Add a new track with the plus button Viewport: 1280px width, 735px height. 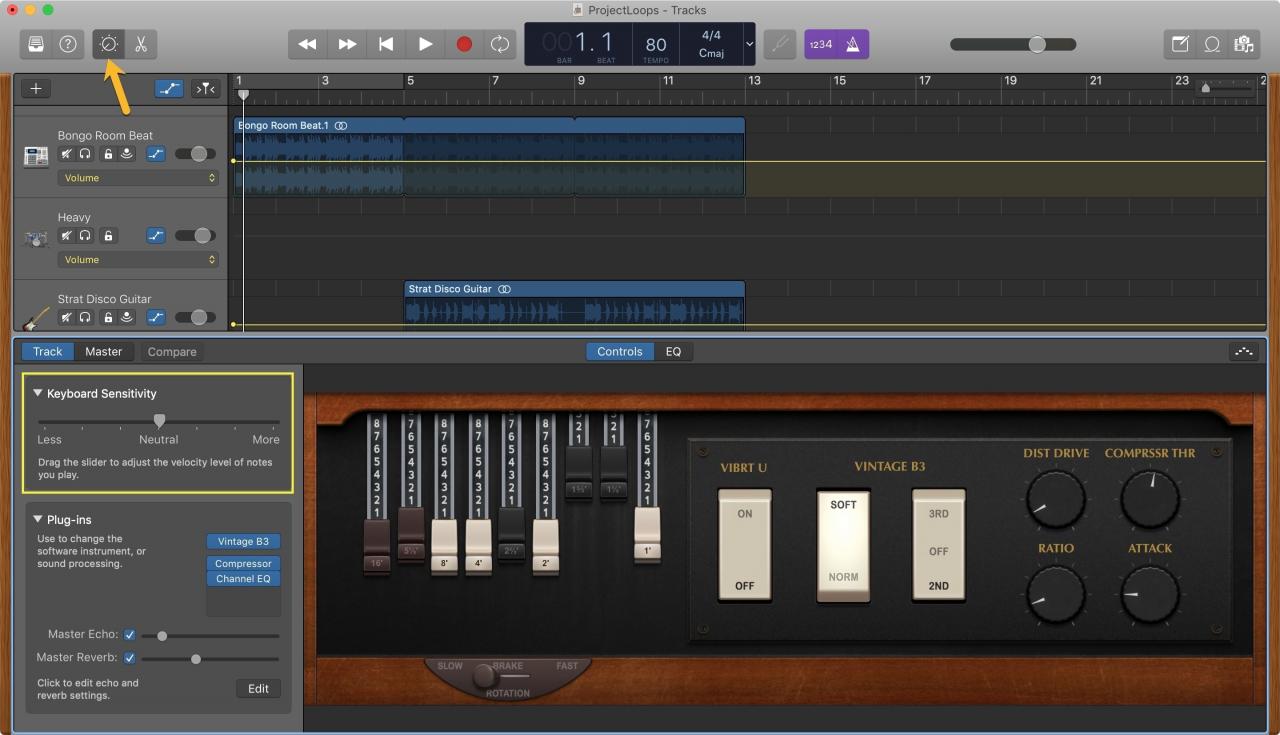tap(36, 89)
